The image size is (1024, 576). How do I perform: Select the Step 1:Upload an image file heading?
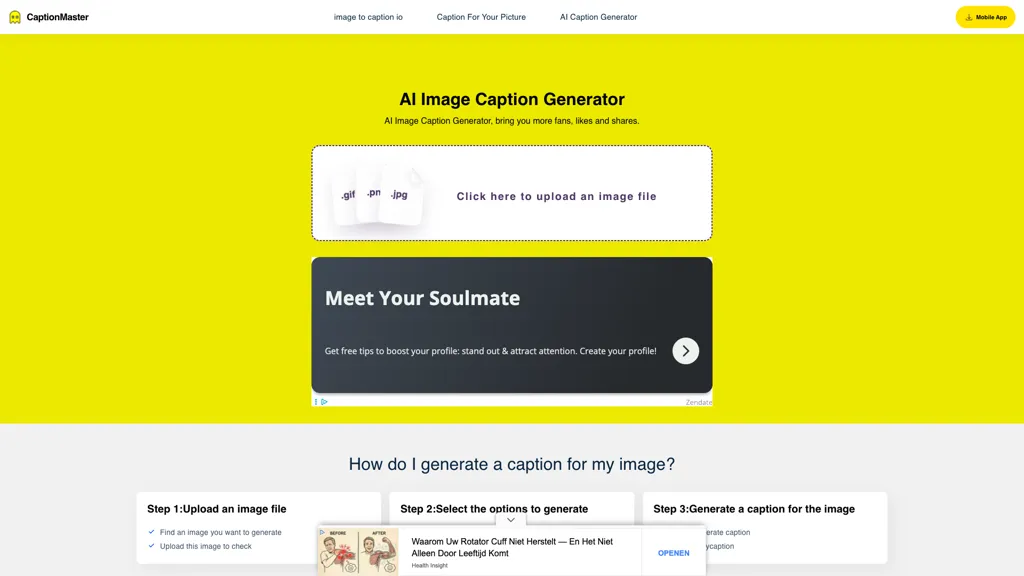(x=217, y=509)
